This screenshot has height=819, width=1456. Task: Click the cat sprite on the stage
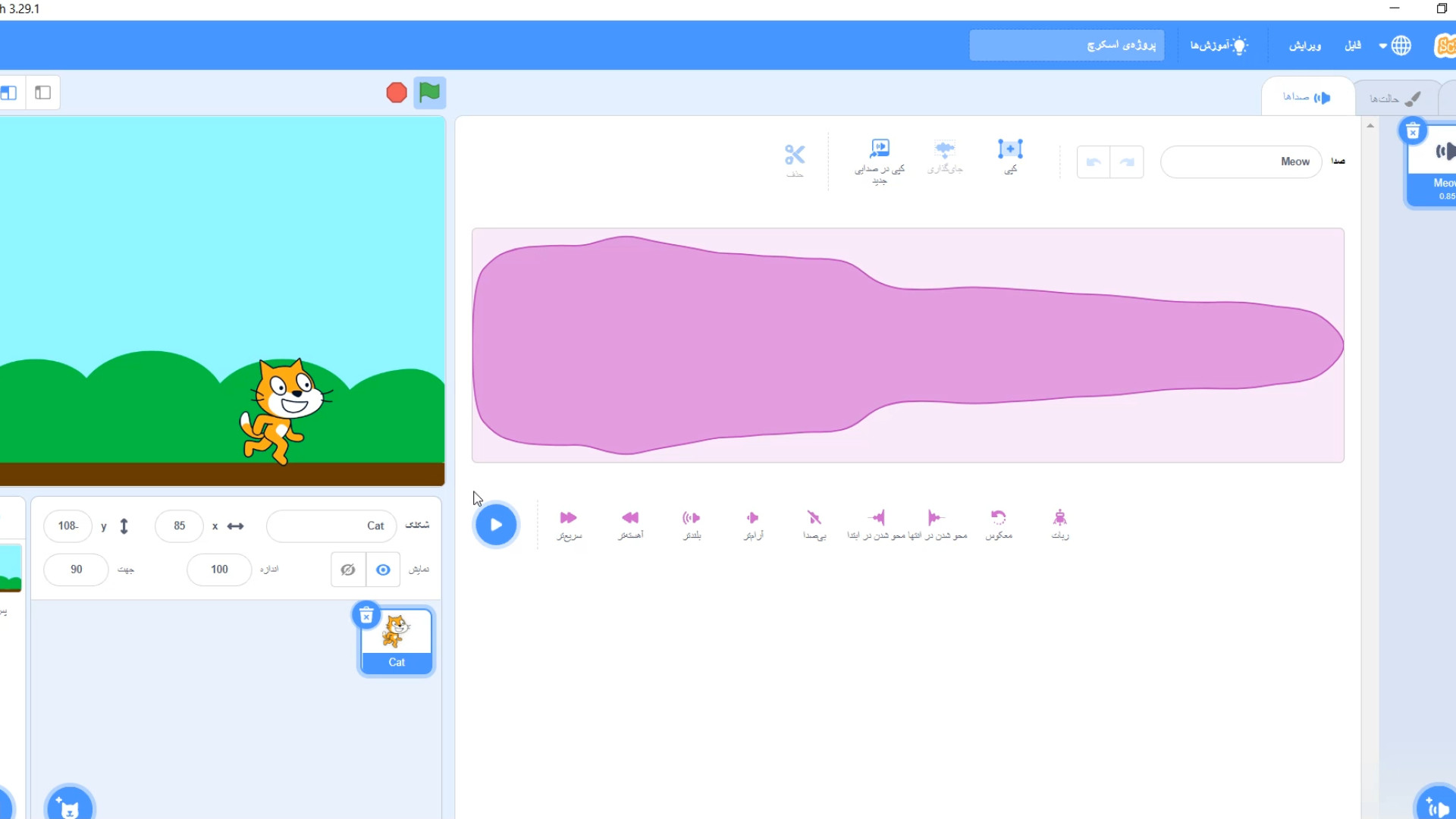tap(284, 410)
